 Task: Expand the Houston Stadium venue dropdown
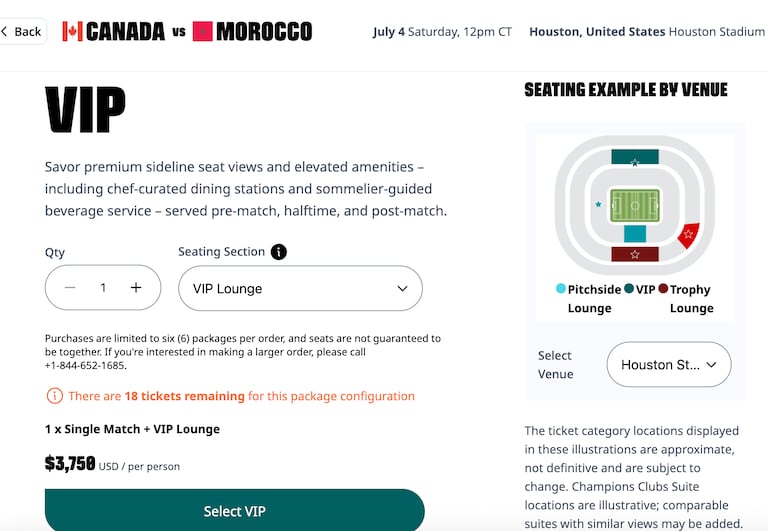669,365
